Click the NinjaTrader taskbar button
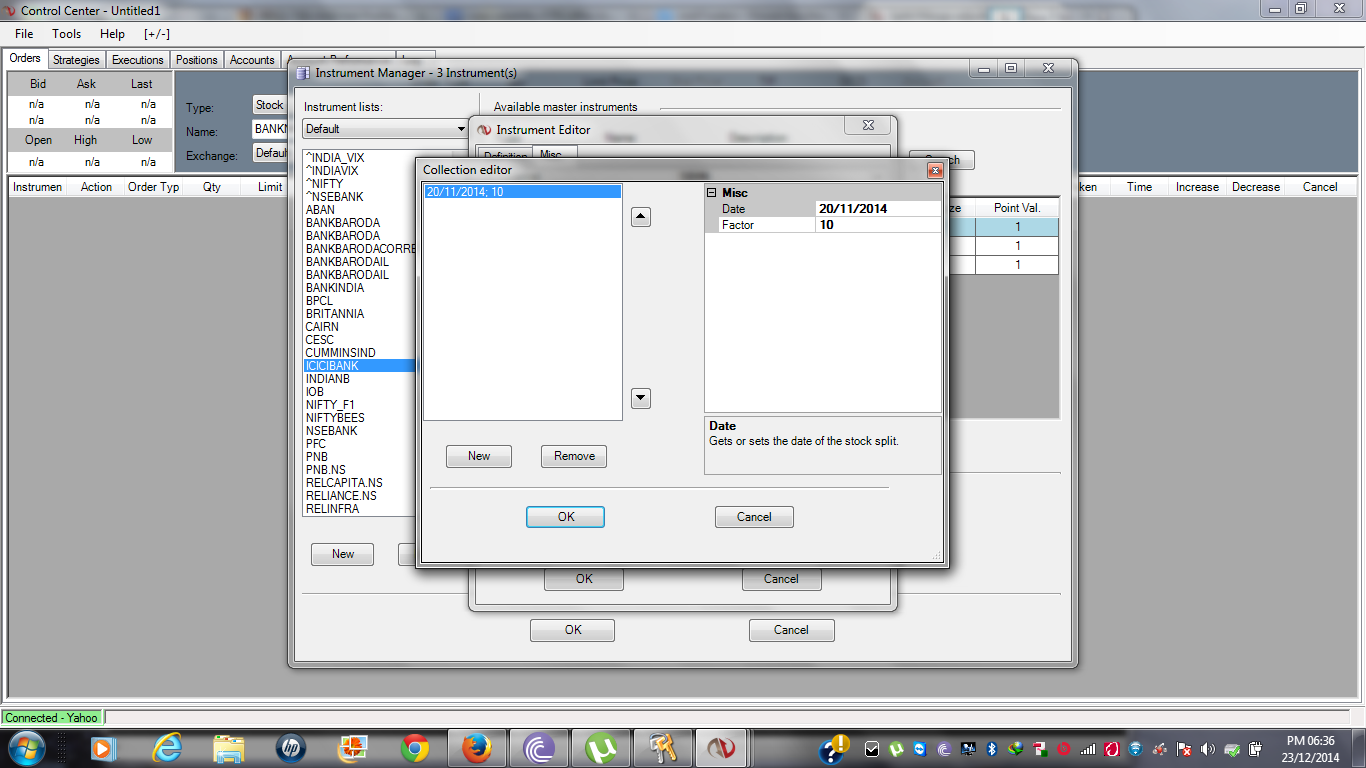This screenshot has height=768, width=1366. [721, 748]
